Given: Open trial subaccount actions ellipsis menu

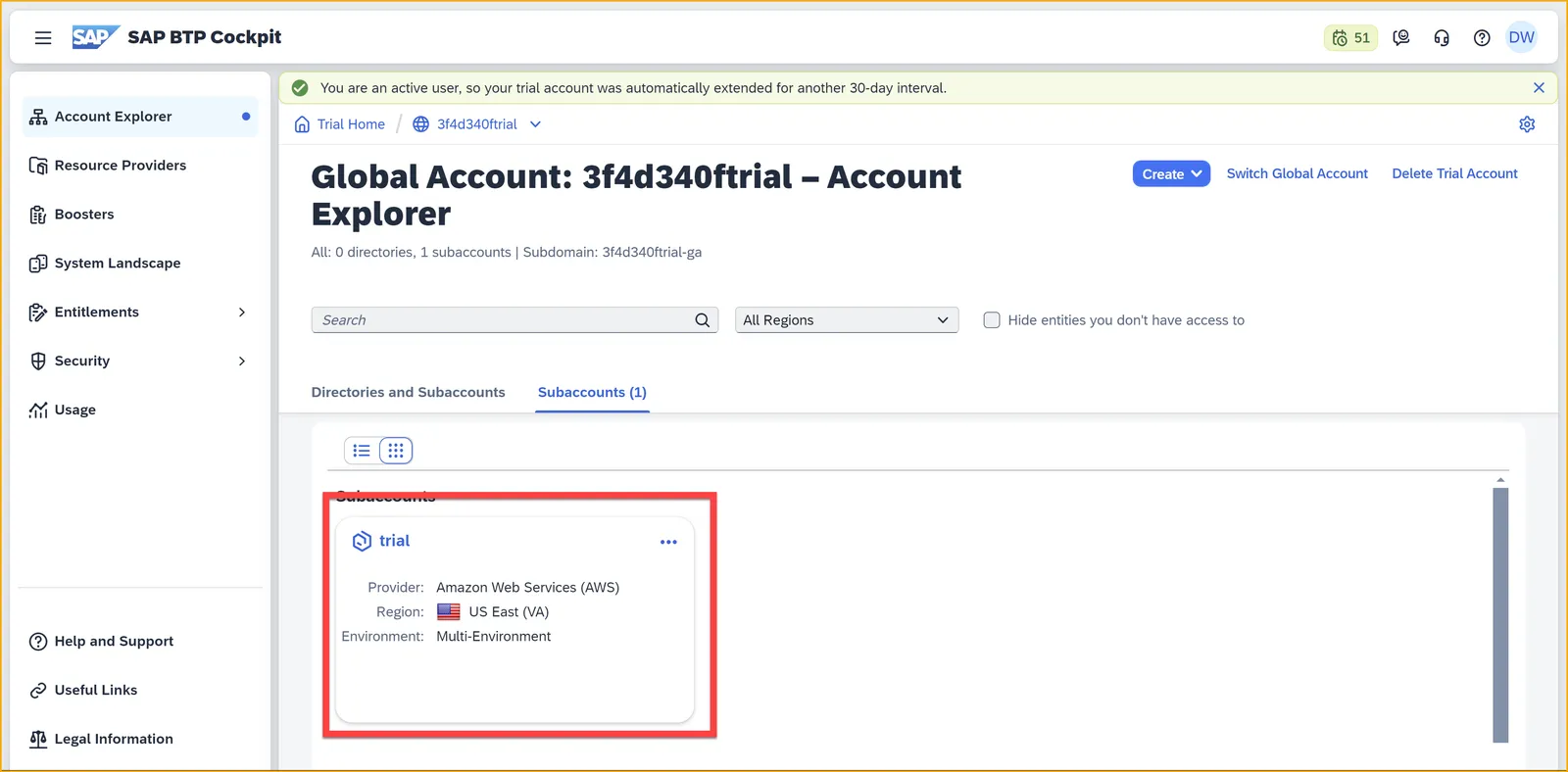Looking at the screenshot, I should pos(668,542).
